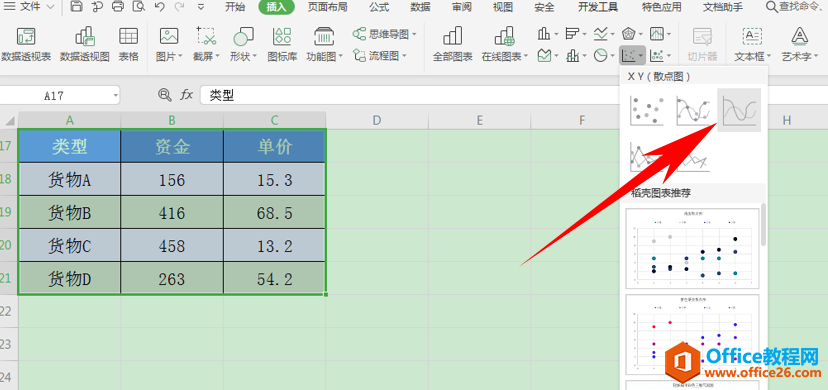Image resolution: width=828 pixels, height=390 pixels.
Task: Insert a 数据透视图 pivot chart
Action: pyautogui.click(x=84, y=44)
